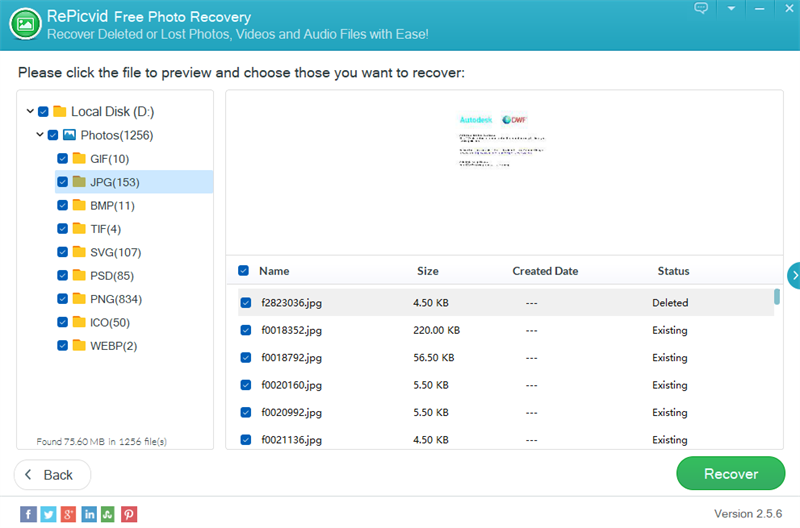This screenshot has width=800, height=528.
Task: Uncheck the f0018352.jpg file checkbox
Action: point(245,330)
